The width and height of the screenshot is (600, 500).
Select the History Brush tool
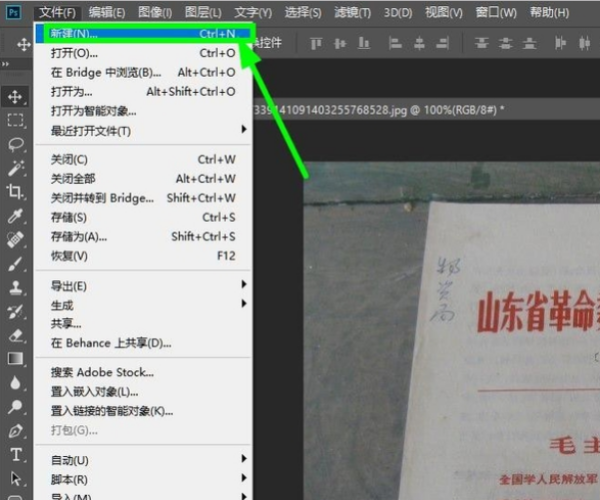click(x=15, y=312)
